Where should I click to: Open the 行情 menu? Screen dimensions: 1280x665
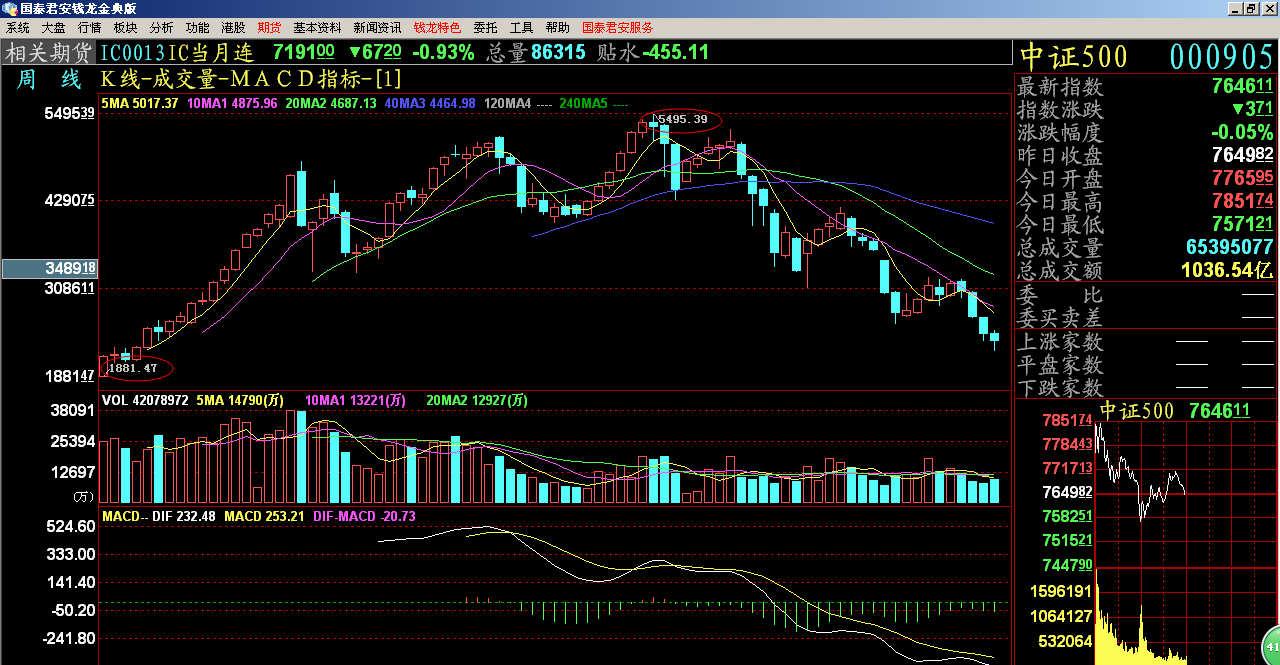pyautogui.click(x=89, y=28)
